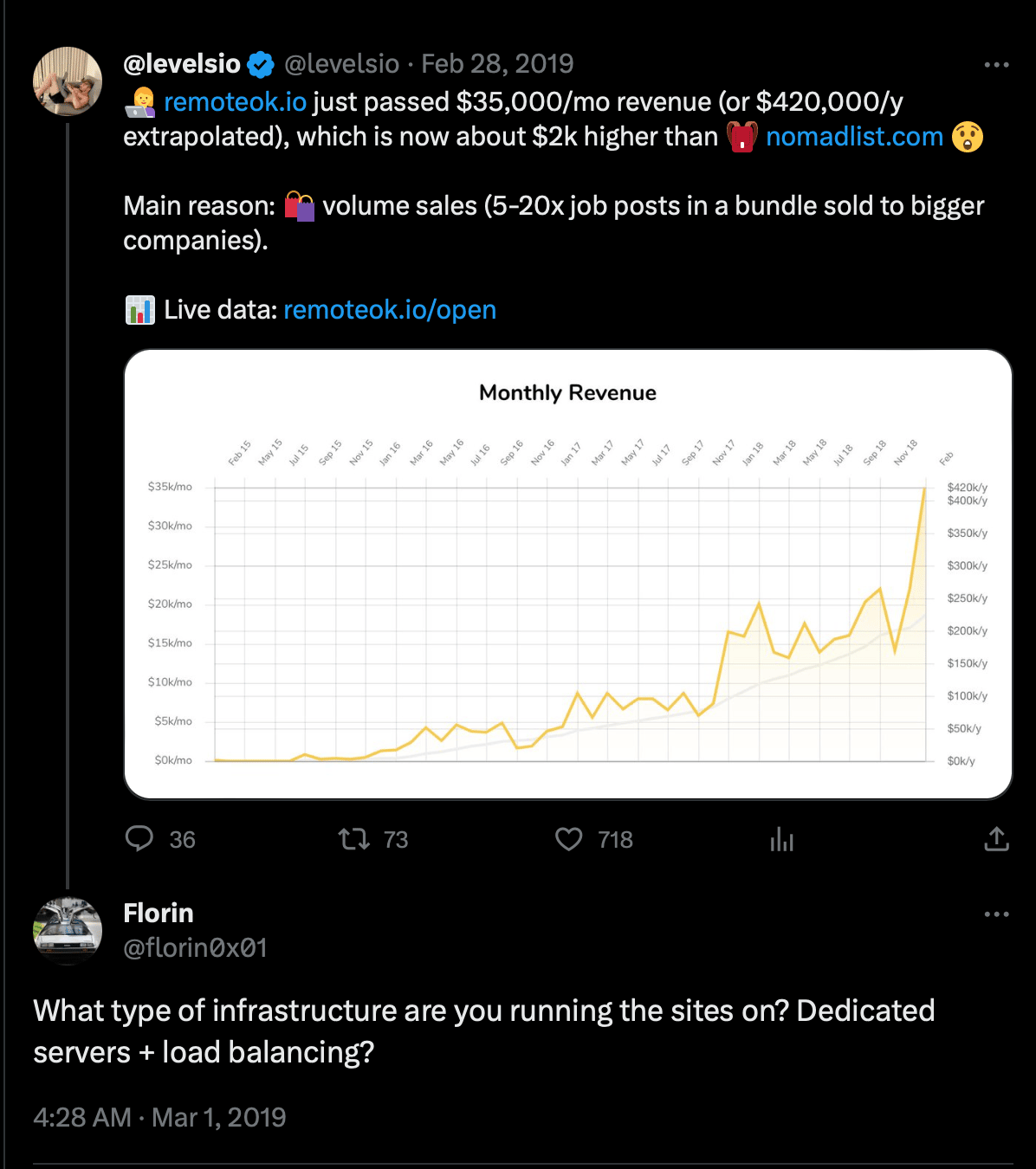Click the @levelsio display name
1036x1169 pixels.
coord(182,64)
